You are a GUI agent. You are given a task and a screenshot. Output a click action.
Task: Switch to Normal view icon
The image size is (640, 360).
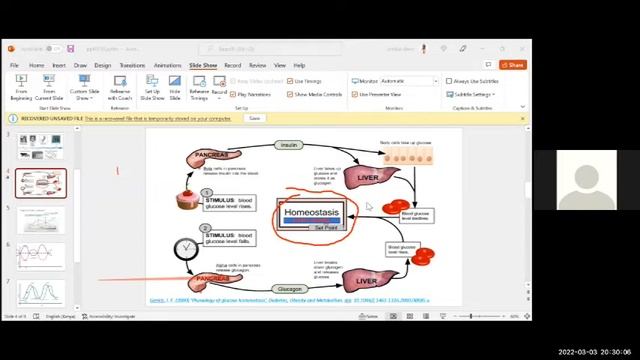coord(393,316)
